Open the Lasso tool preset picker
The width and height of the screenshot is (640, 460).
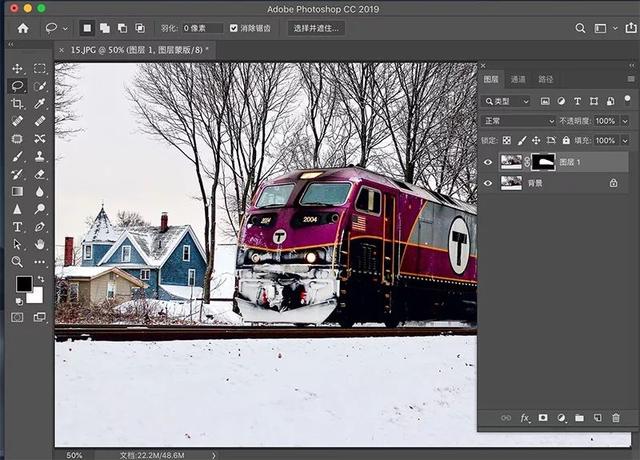[x=65, y=29]
